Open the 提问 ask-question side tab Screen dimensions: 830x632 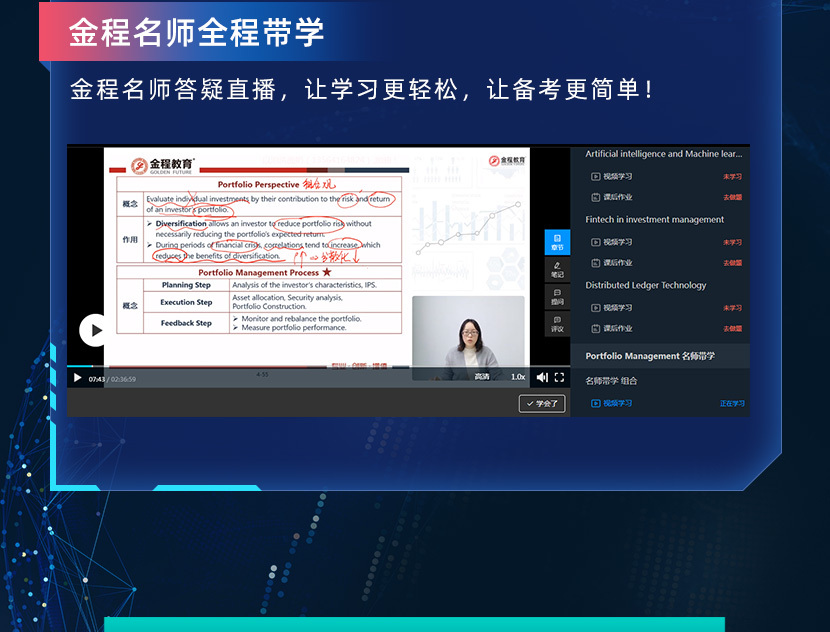click(557, 297)
